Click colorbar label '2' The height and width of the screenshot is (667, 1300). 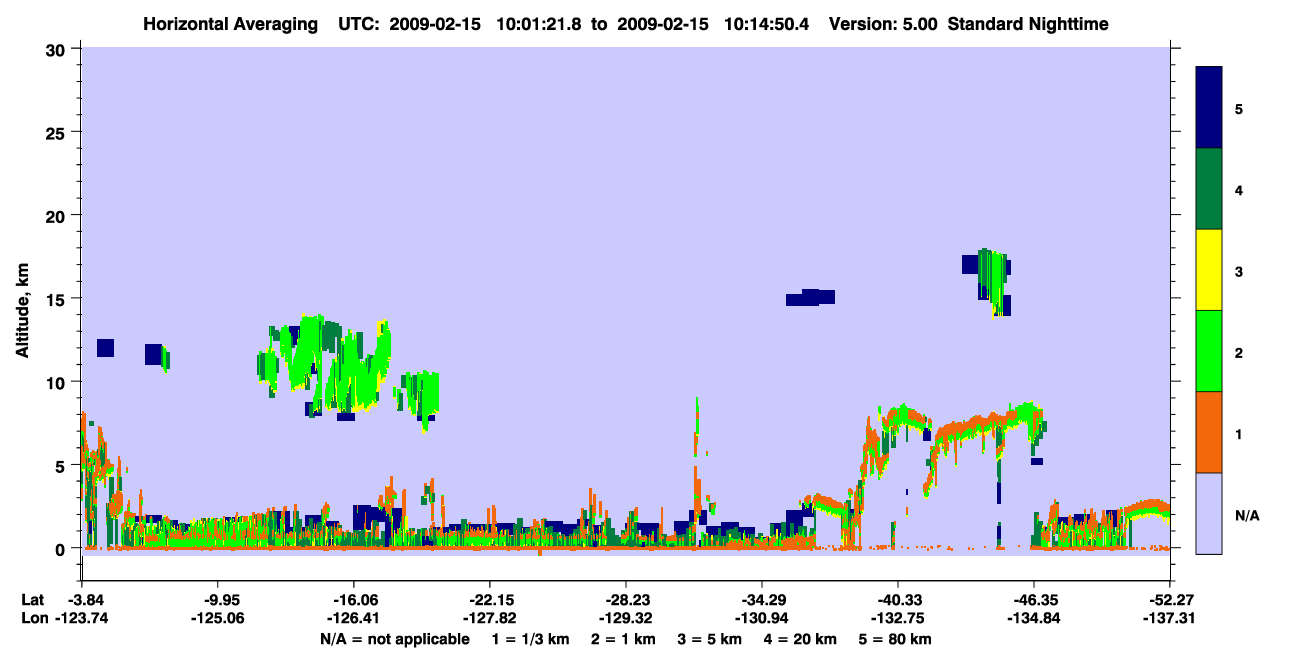pyautogui.click(x=1239, y=352)
